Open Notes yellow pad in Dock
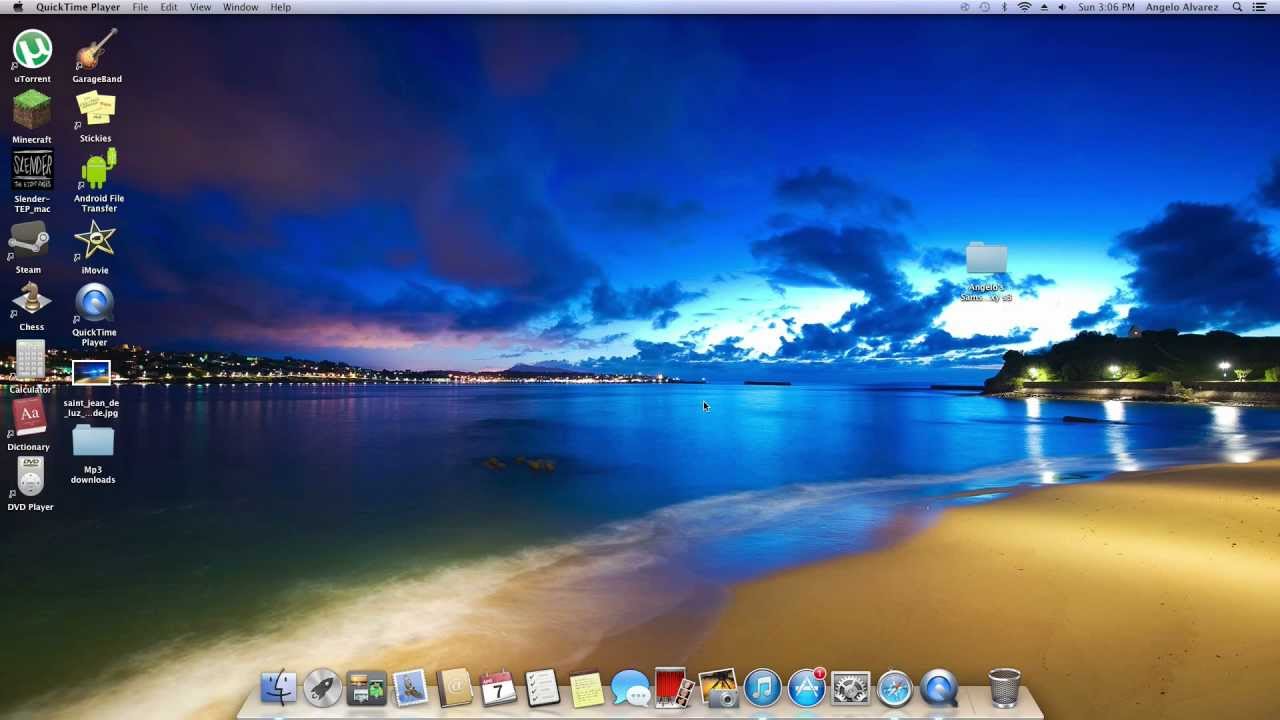This screenshot has width=1280, height=720. click(586, 688)
